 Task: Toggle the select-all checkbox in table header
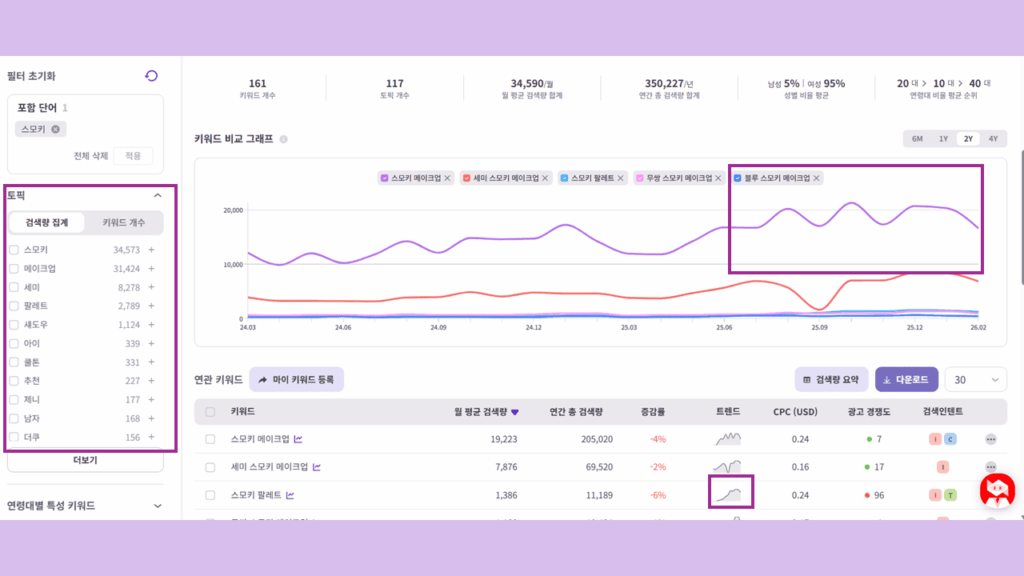pos(210,411)
